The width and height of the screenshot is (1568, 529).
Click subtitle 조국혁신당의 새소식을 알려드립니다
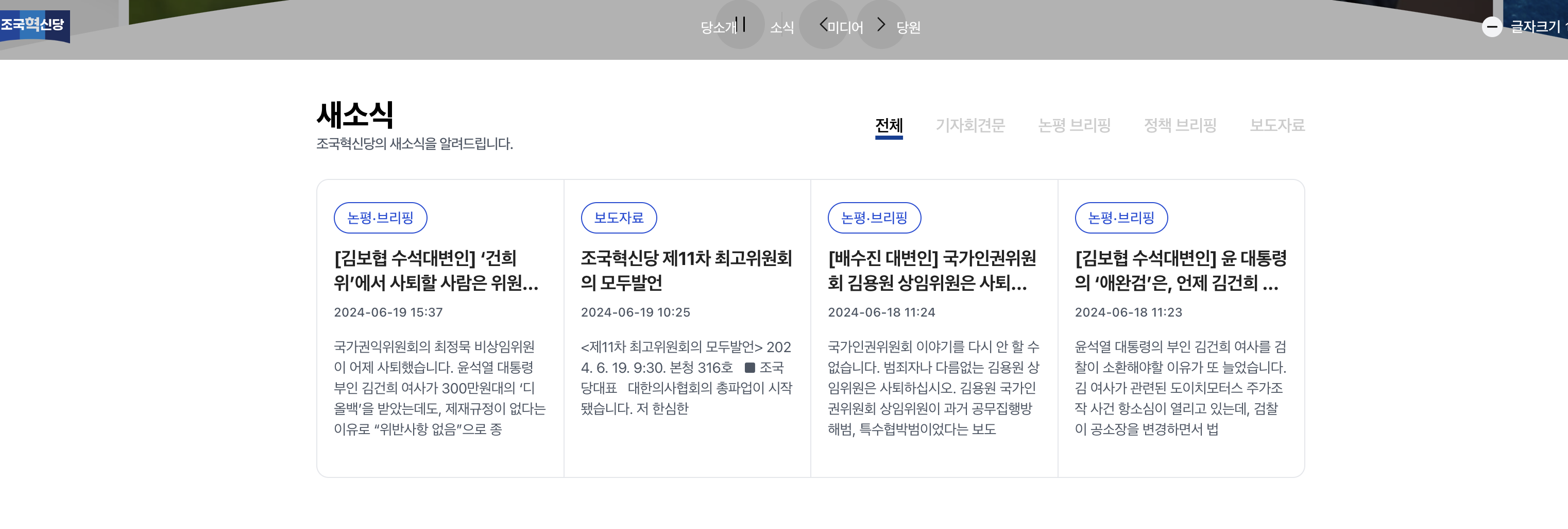coord(415,144)
